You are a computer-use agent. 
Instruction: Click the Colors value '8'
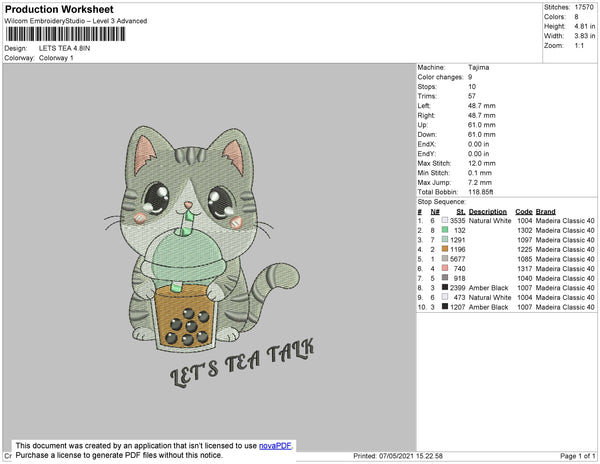pos(576,17)
